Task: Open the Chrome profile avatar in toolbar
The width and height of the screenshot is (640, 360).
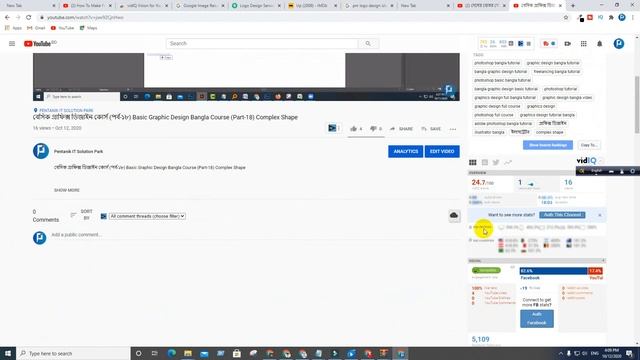Action: pos(622,18)
